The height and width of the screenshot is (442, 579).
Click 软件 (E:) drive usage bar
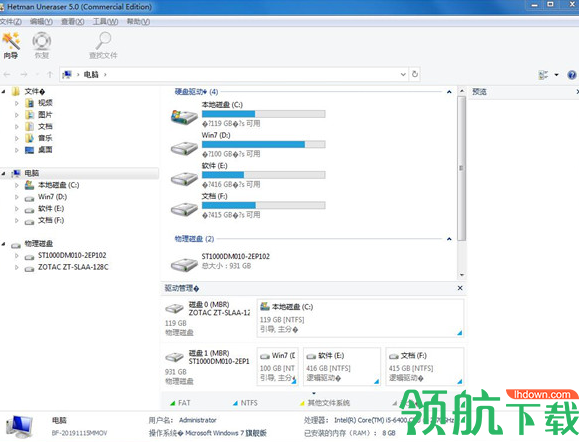(263, 175)
